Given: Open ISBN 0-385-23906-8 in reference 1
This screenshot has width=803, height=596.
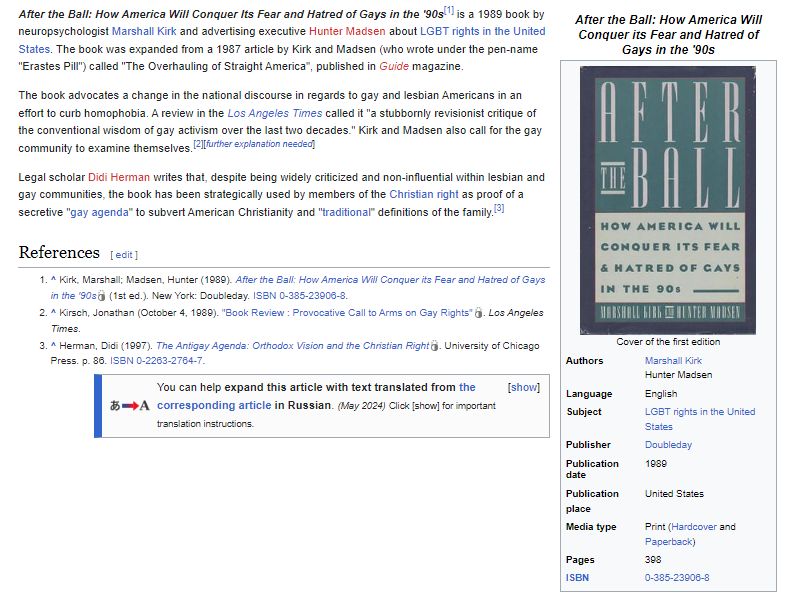Looking at the screenshot, I should point(300,296).
